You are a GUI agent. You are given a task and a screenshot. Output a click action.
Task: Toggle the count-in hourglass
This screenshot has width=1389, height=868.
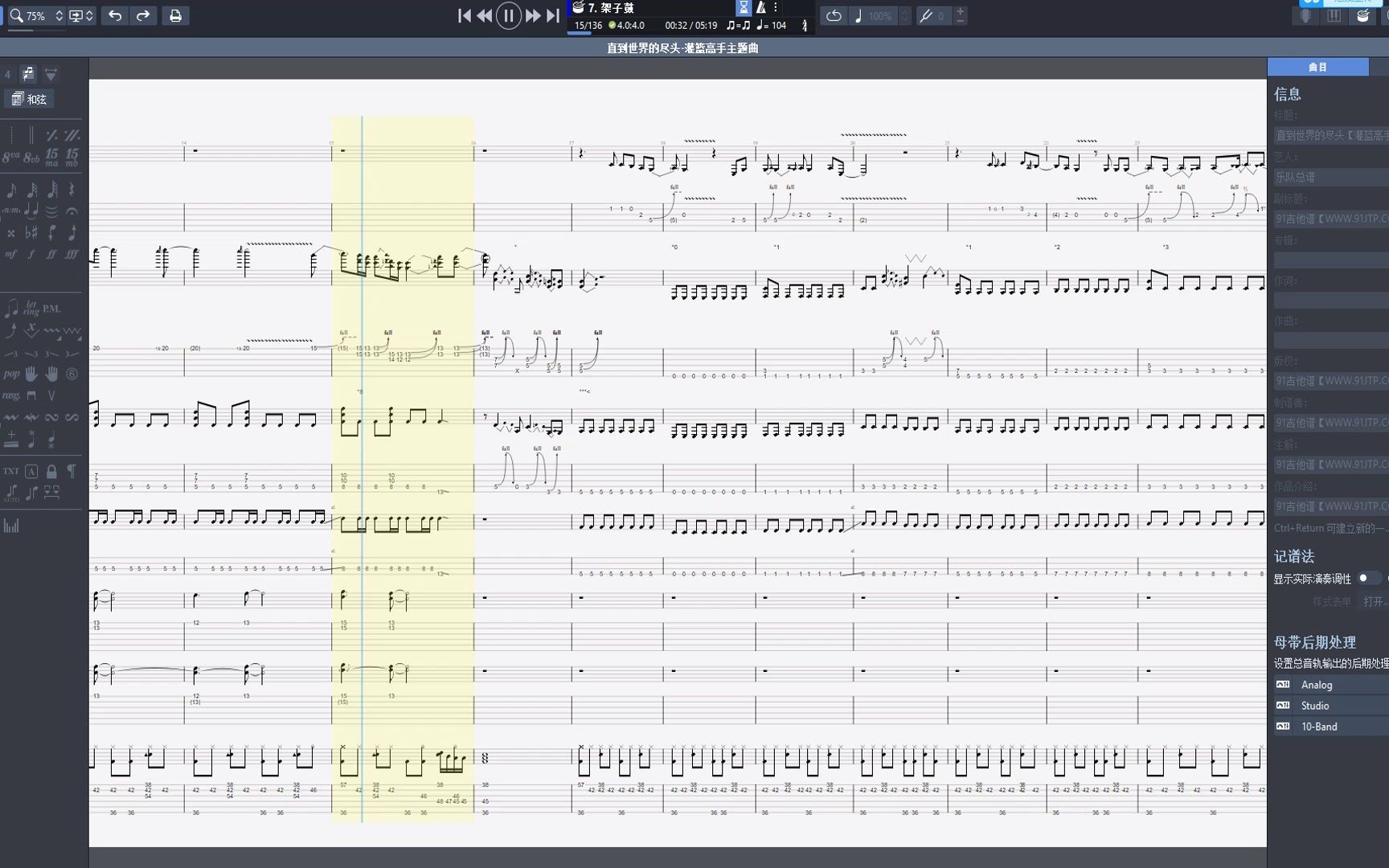tap(744, 7)
